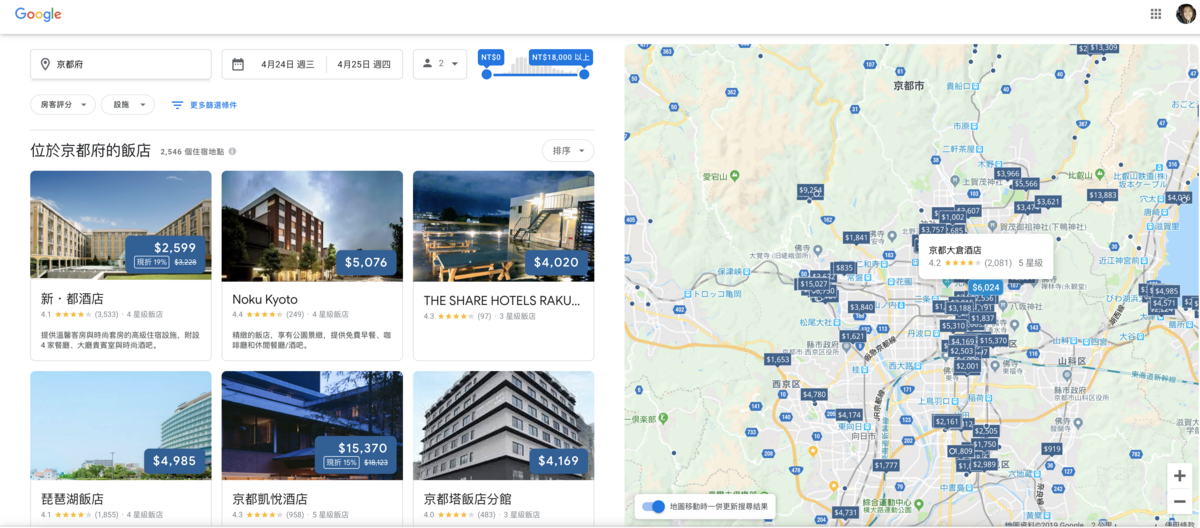
Task: Open the account profile avatar
Action: 1185,14
